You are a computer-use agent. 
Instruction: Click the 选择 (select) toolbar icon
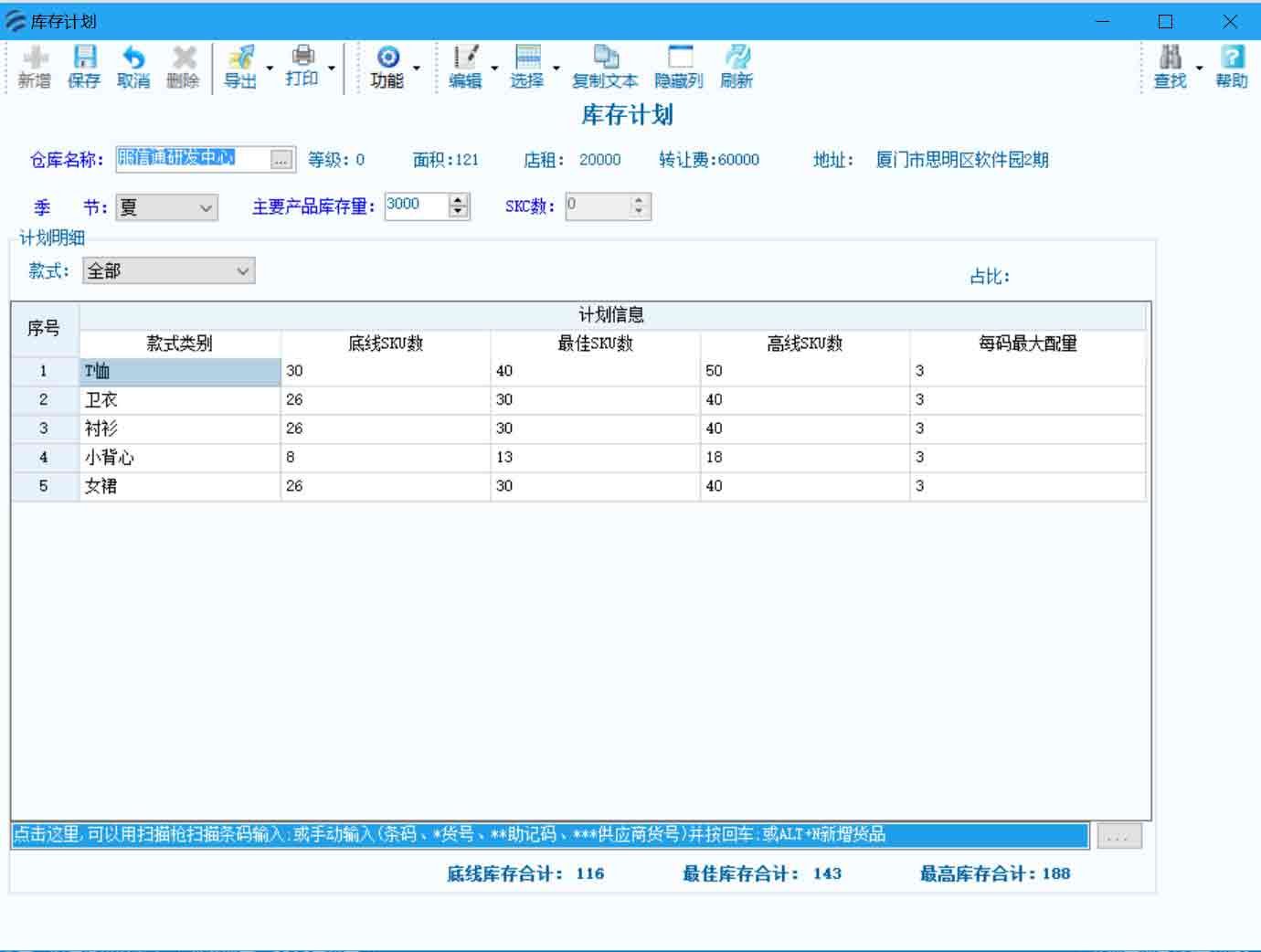[x=527, y=67]
